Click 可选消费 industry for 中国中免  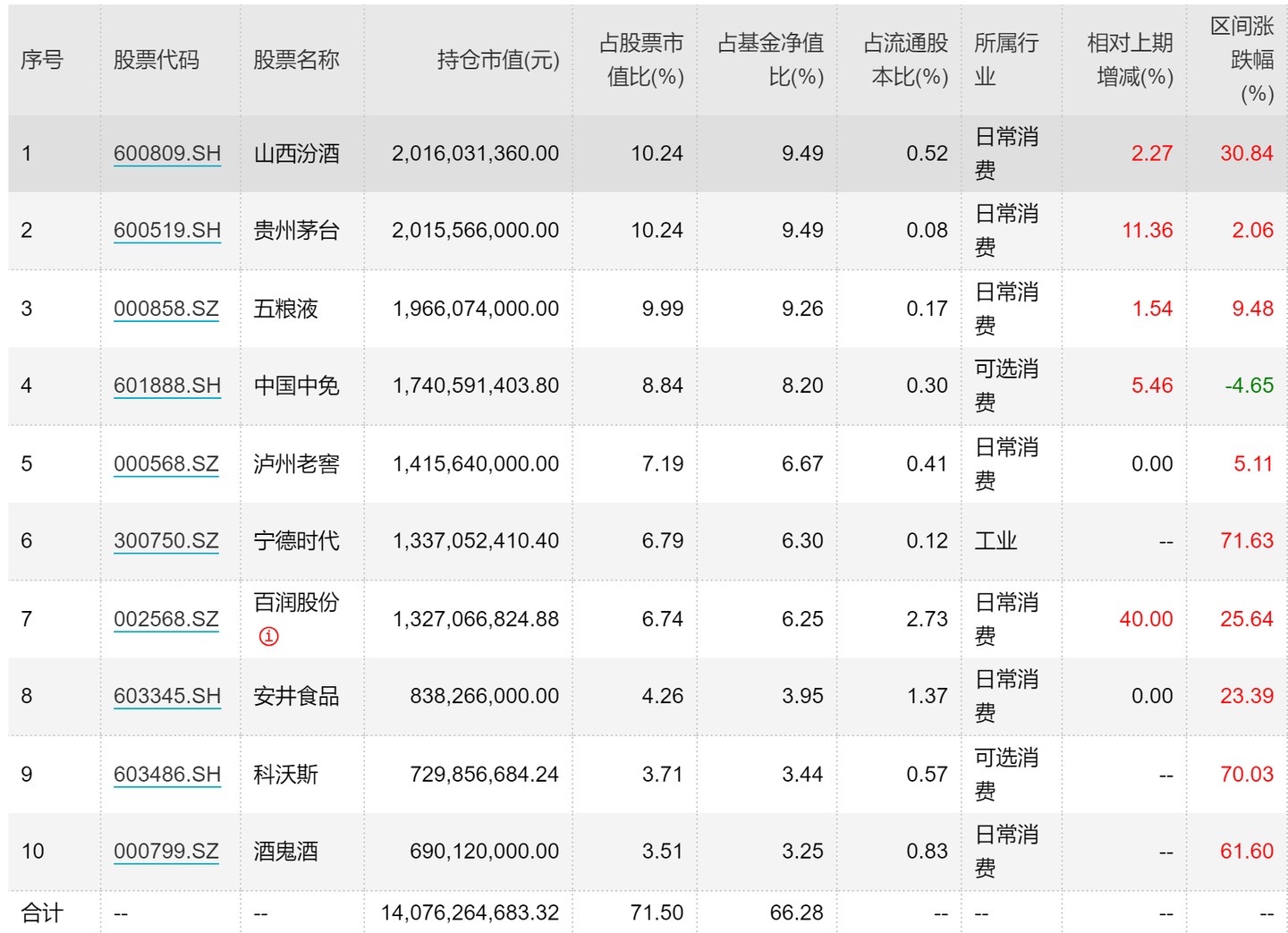tap(1006, 386)
